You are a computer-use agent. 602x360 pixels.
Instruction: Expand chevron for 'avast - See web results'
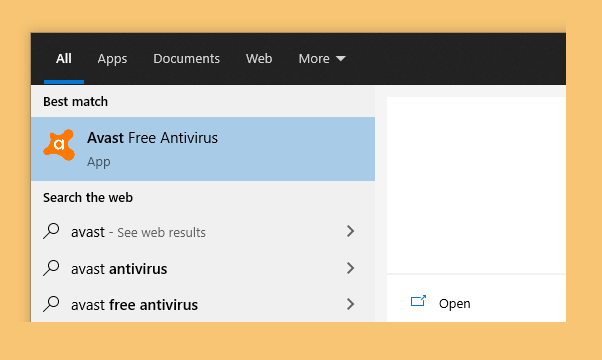[x=350, y=231]
